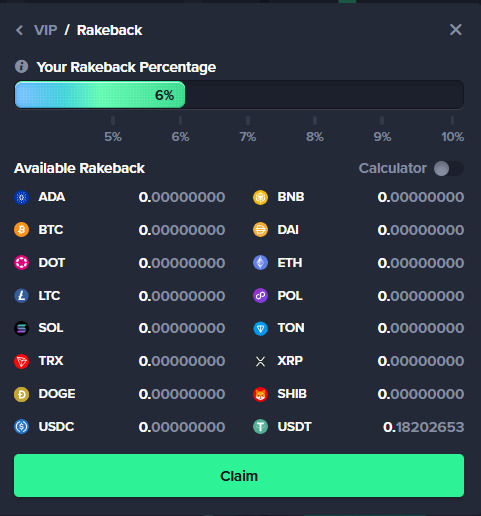Click the Rakeback breadcrumb title

point(110,30)
